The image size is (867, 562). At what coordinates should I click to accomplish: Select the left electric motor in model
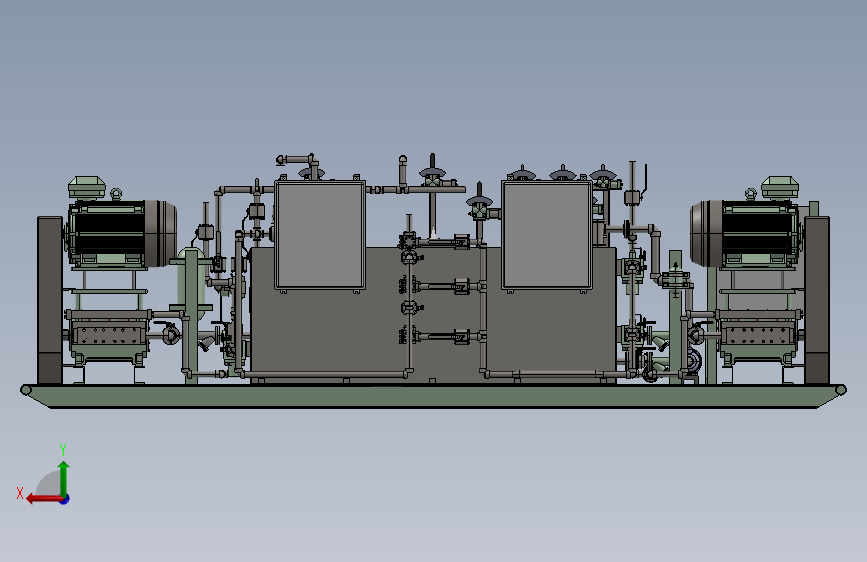[121, 233]
